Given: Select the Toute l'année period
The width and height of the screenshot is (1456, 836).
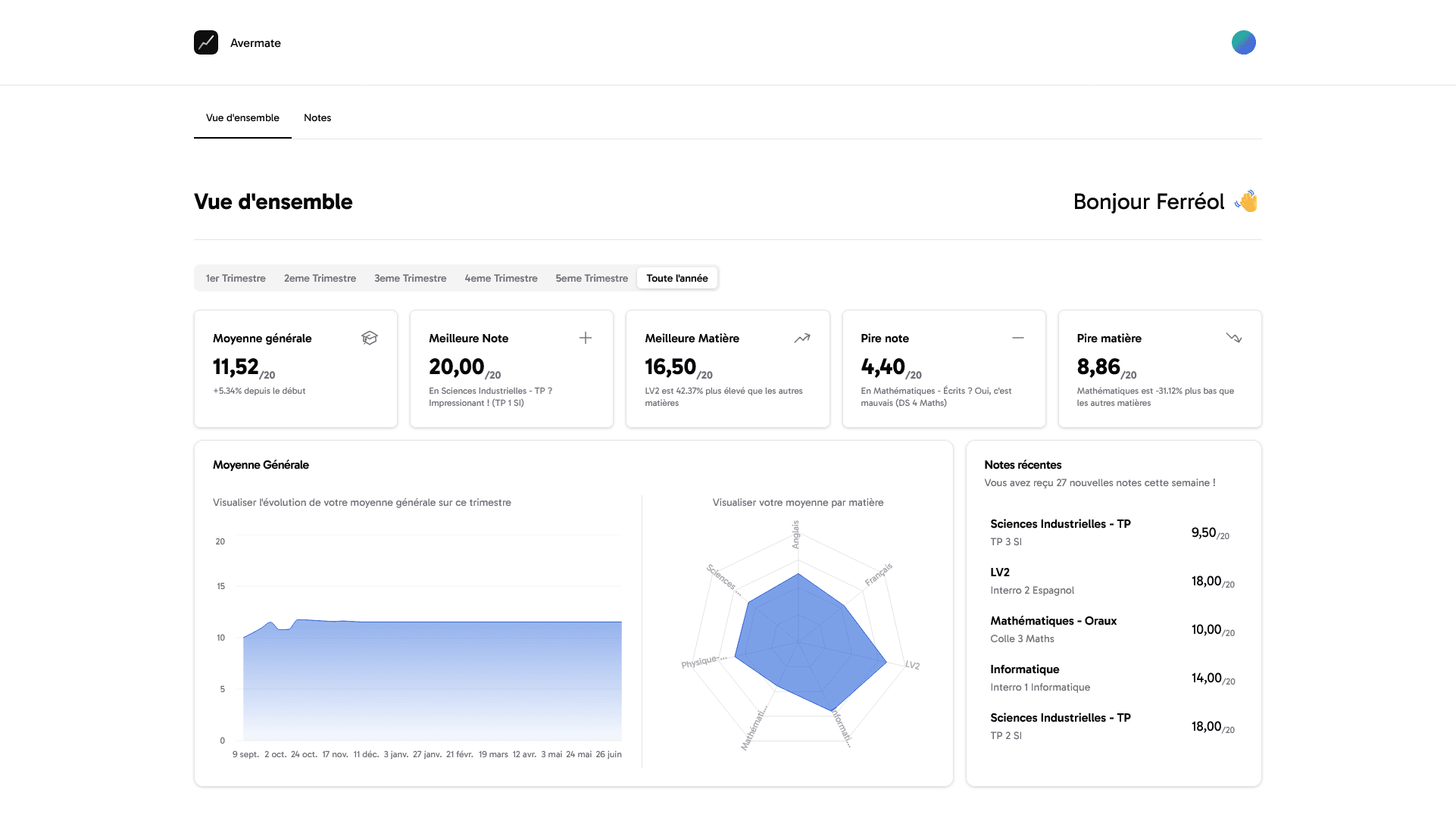Looking at the screenshot, I should [x=676, y=278].
